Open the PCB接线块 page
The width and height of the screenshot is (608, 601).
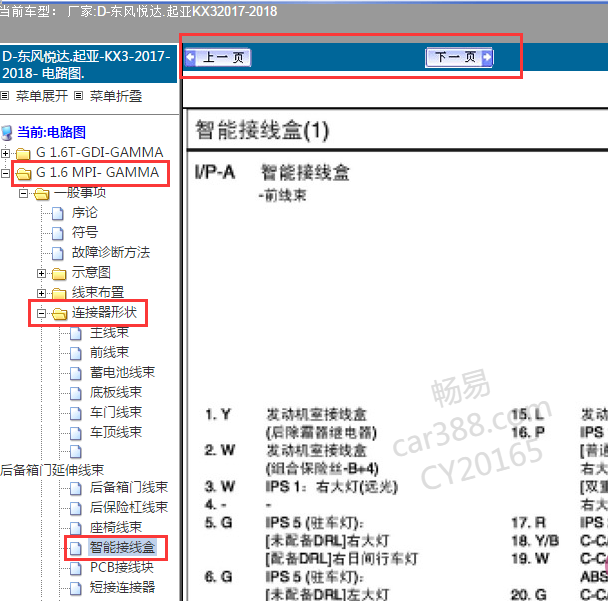[122, 568]
